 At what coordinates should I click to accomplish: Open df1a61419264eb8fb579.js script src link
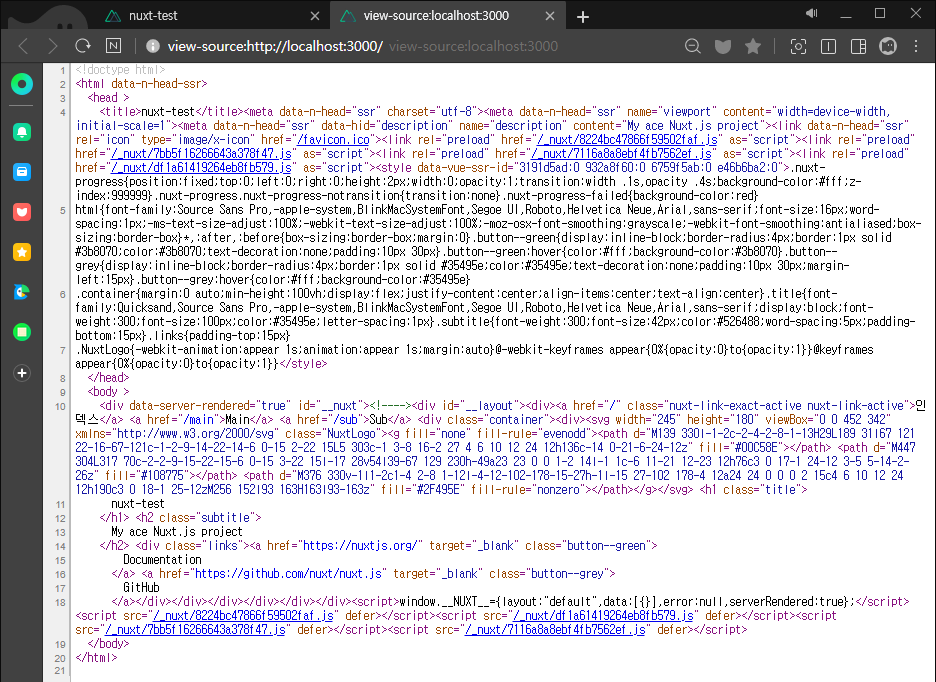[x=603, y=616]
